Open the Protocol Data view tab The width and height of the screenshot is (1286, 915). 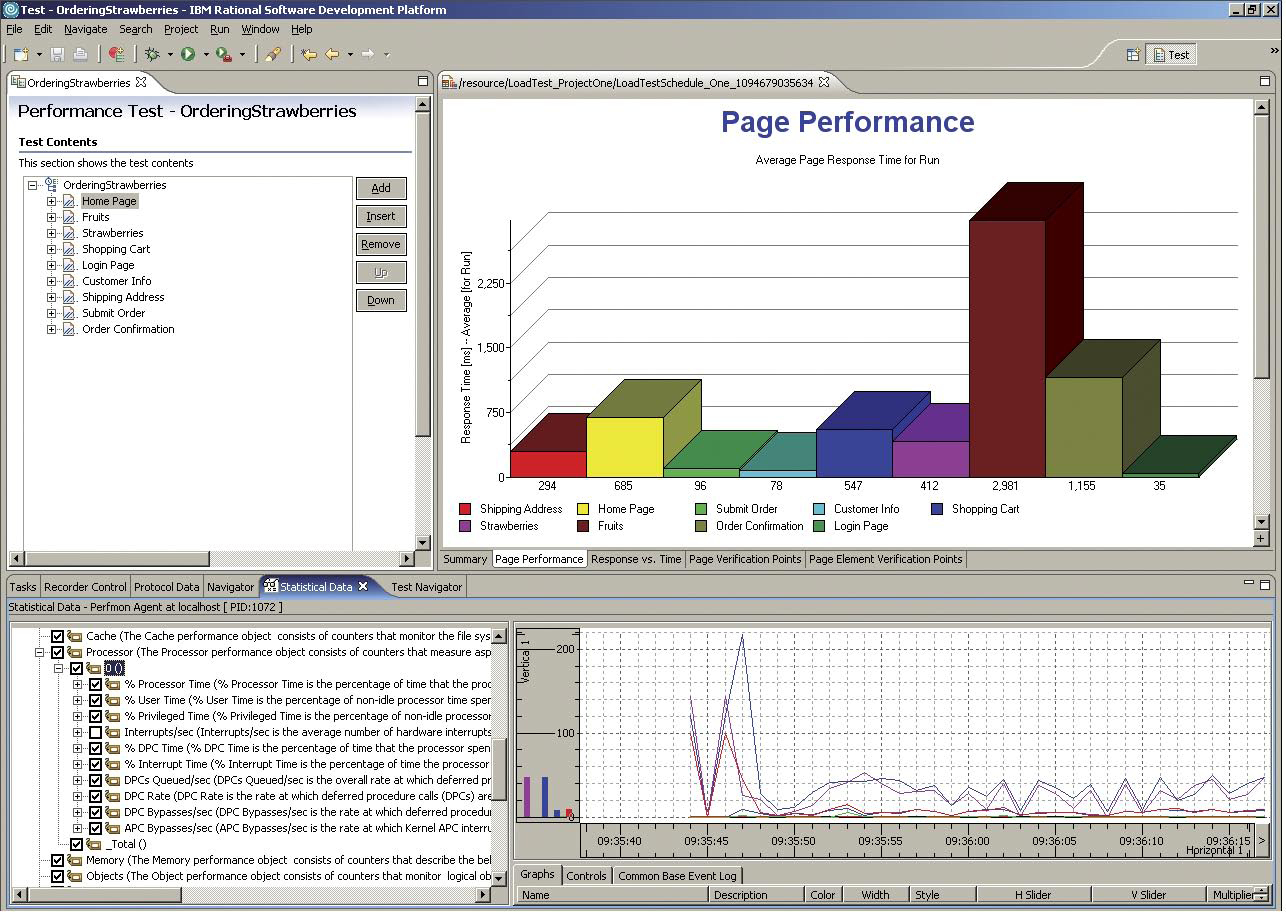pos(167,587)
